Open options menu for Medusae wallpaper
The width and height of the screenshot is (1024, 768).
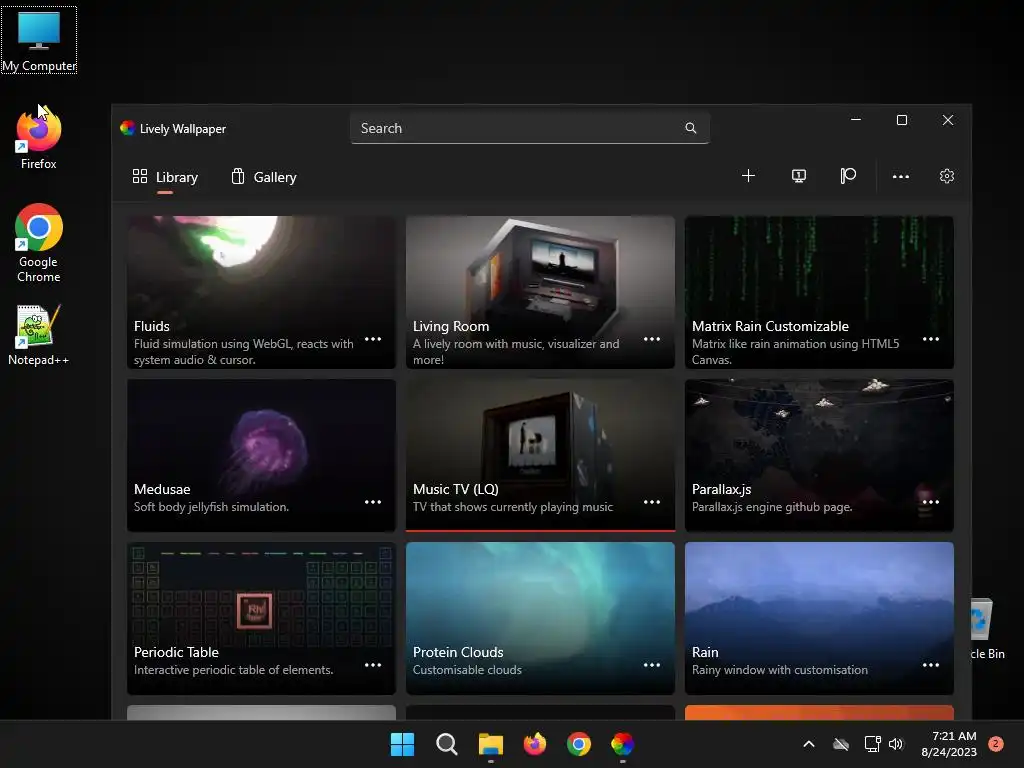[x=373, y=502]
